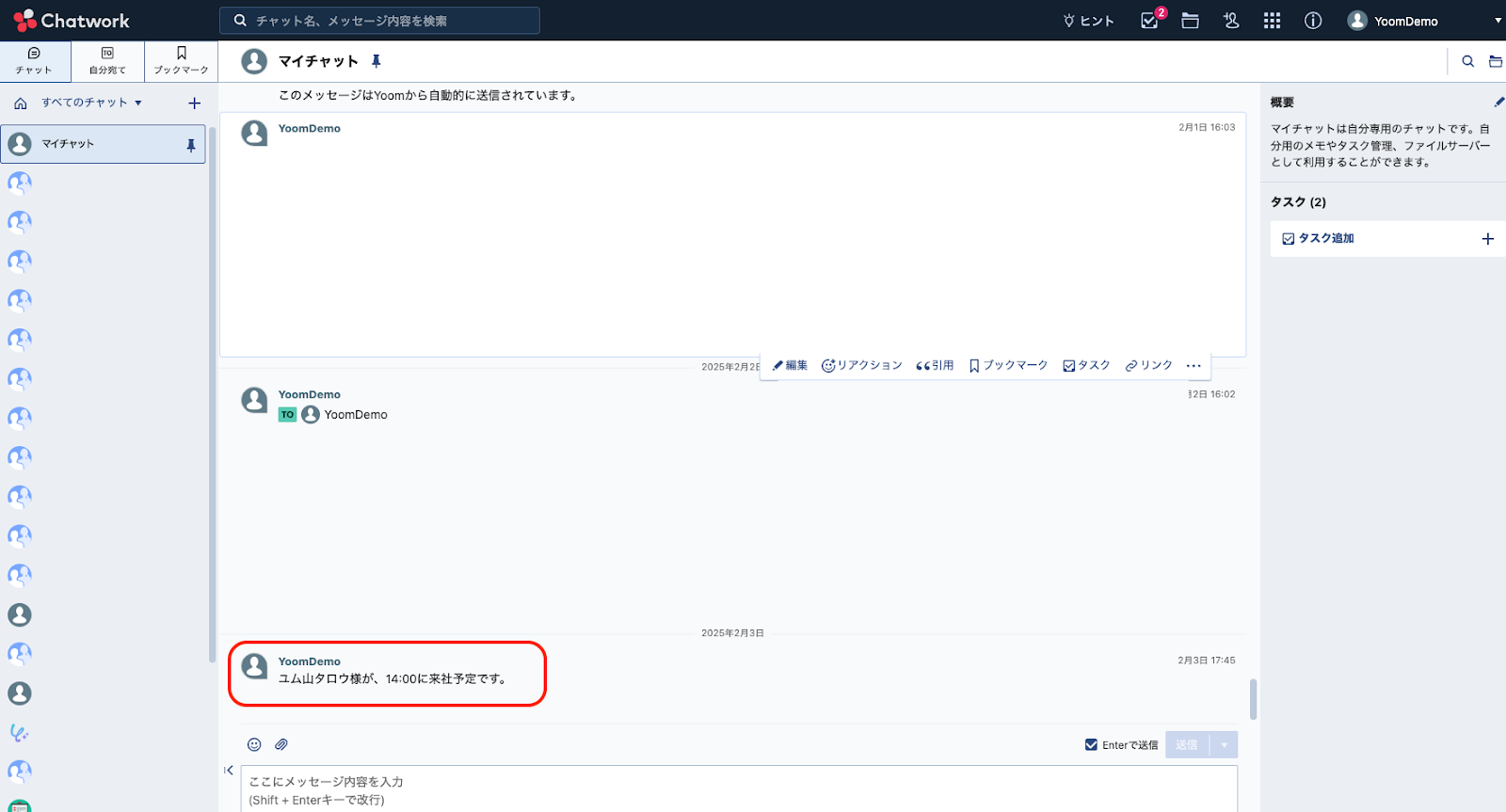
Task: Open the more options ellipsis in action bar
Action: [1194, 365]
